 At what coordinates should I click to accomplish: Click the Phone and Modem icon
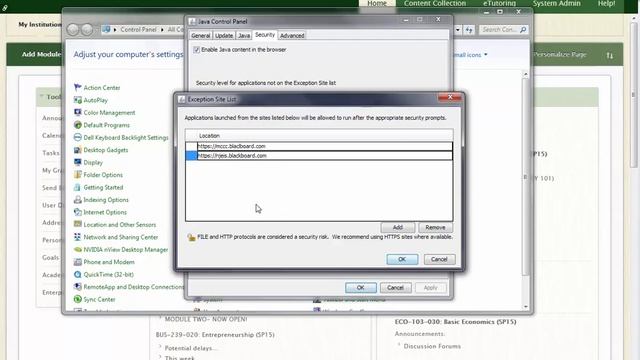[78, 262]
